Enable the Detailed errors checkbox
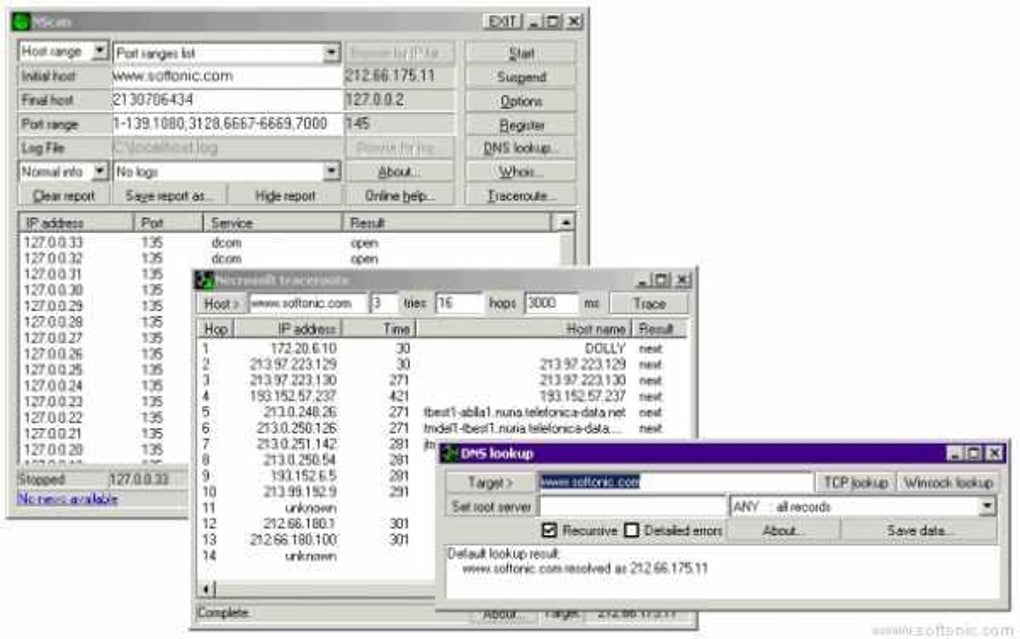This screenshot has width=1020, height=639. click(x=631, y=530)
